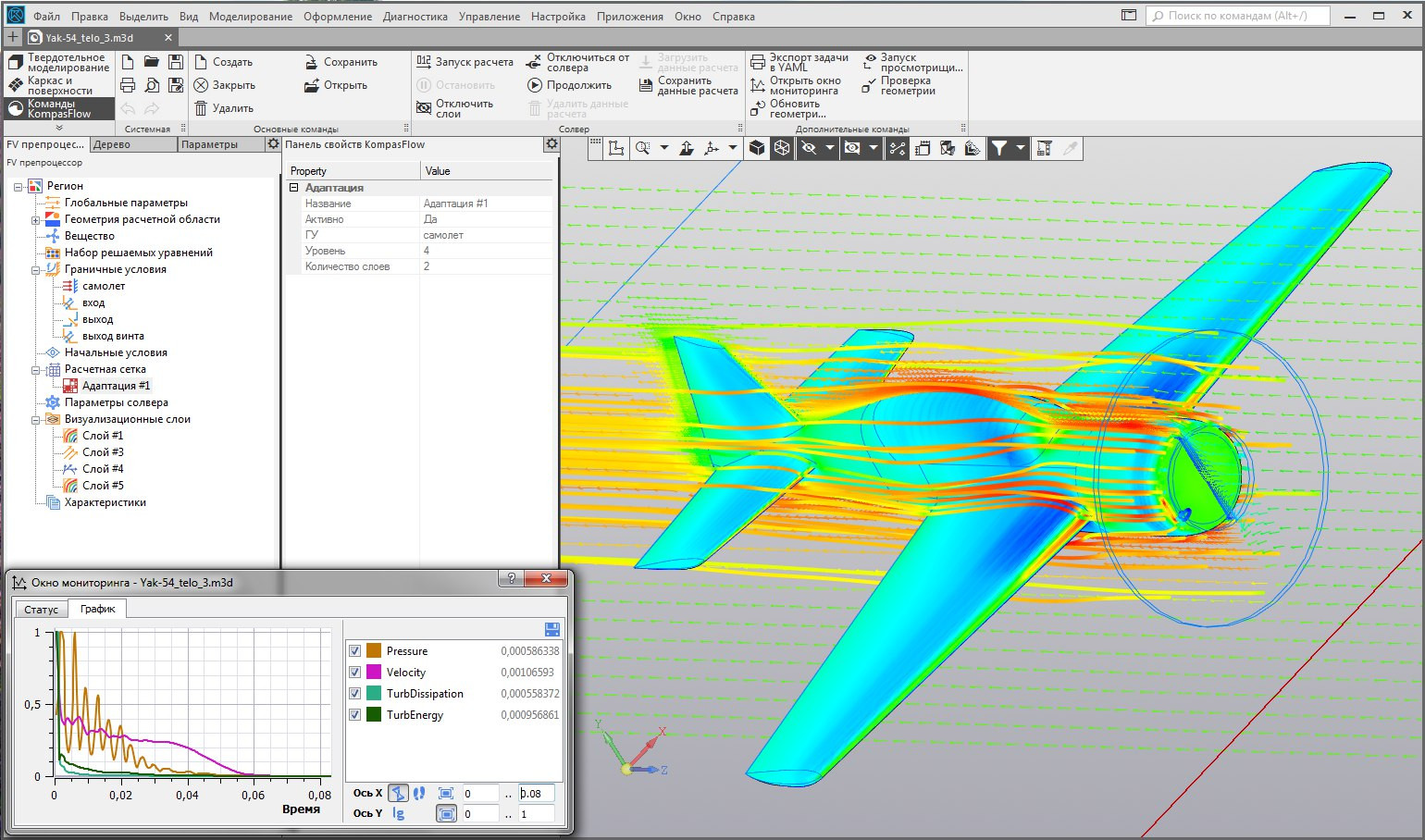Open the gear settings of the KompasFlow properties panel
Screen dimensions: 1425x840
coord(551,144)
